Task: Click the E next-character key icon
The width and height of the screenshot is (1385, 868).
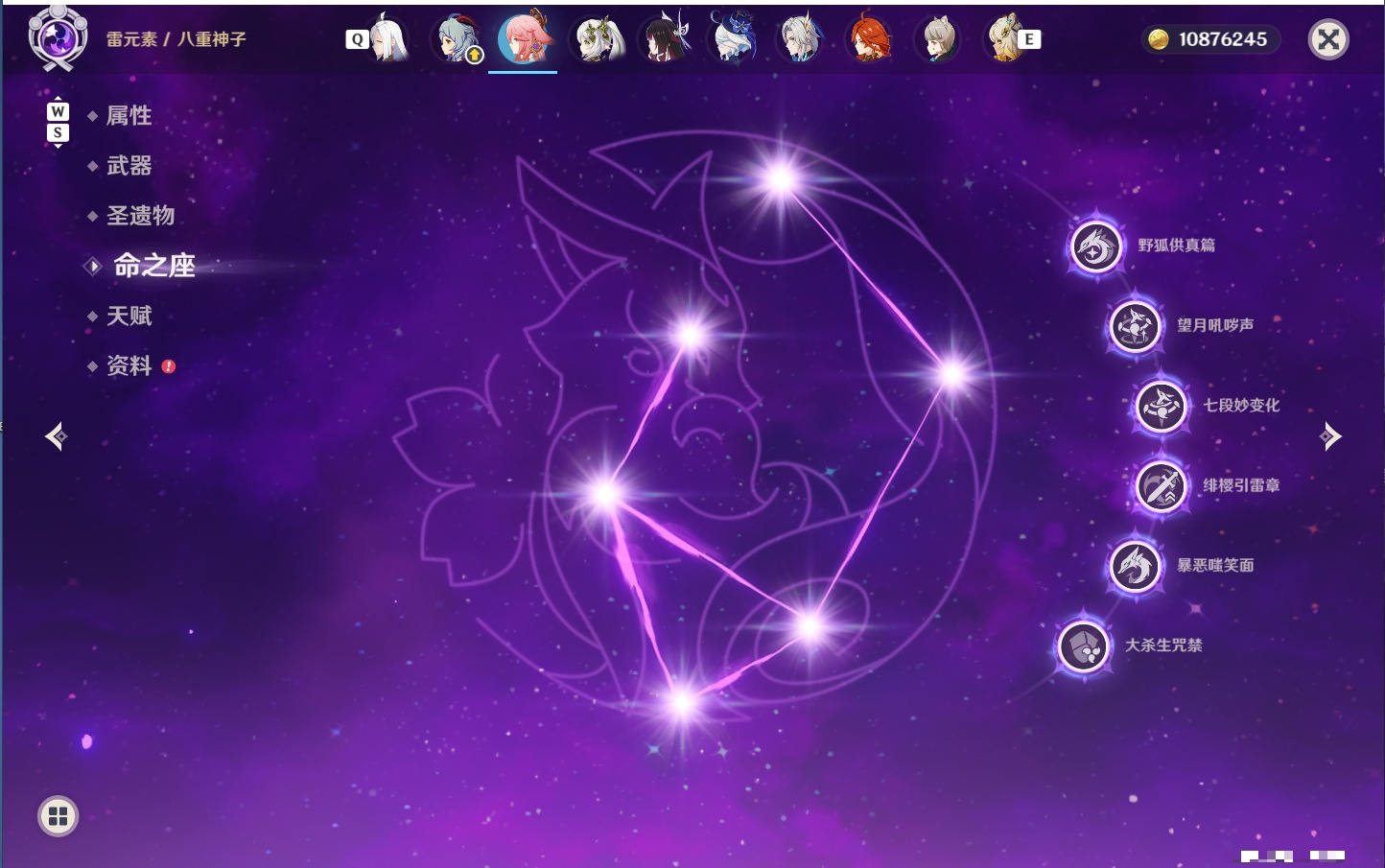Action: coord(1029,39)
